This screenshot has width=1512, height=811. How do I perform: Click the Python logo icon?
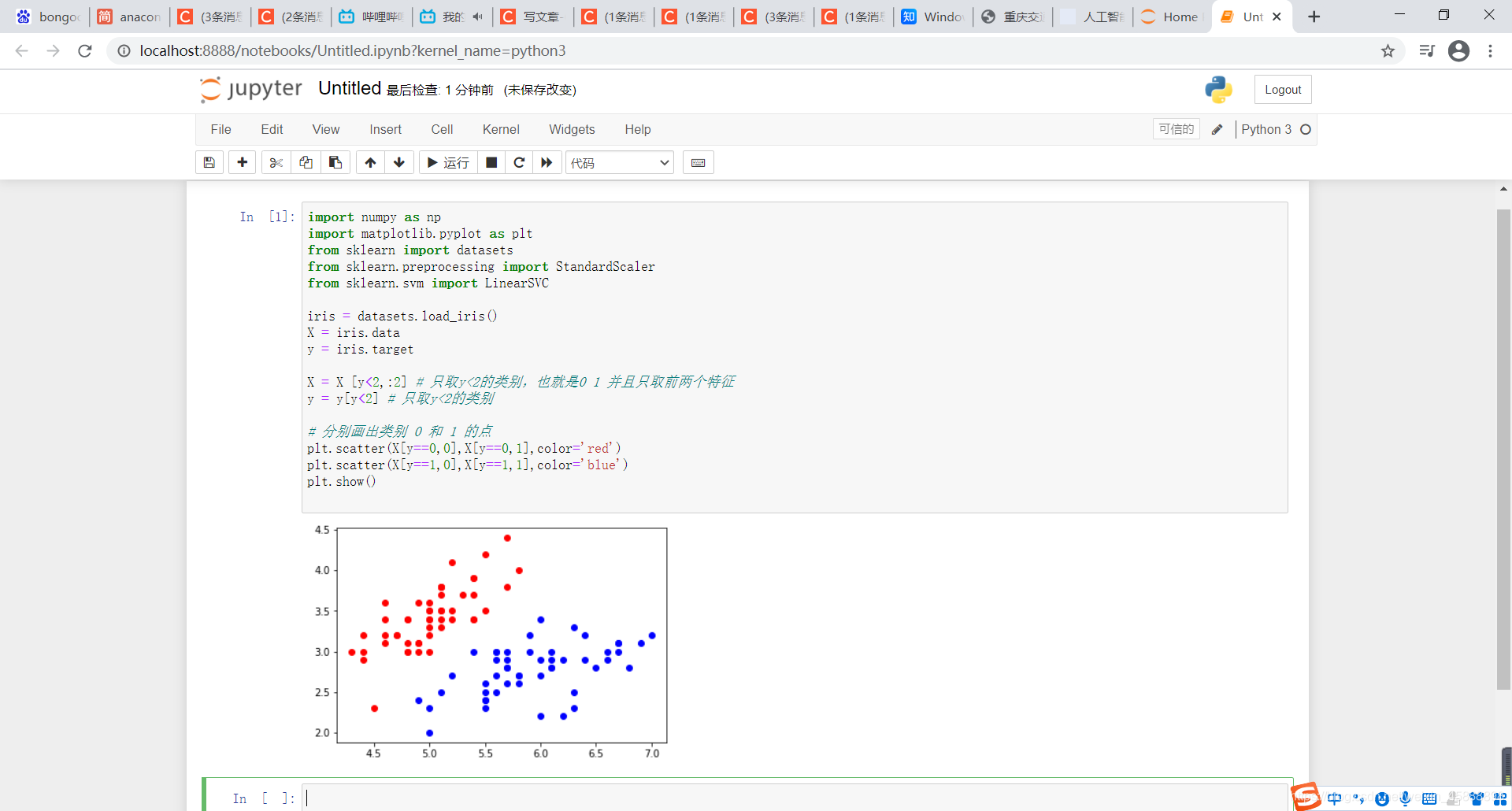tap(1218, 90)
